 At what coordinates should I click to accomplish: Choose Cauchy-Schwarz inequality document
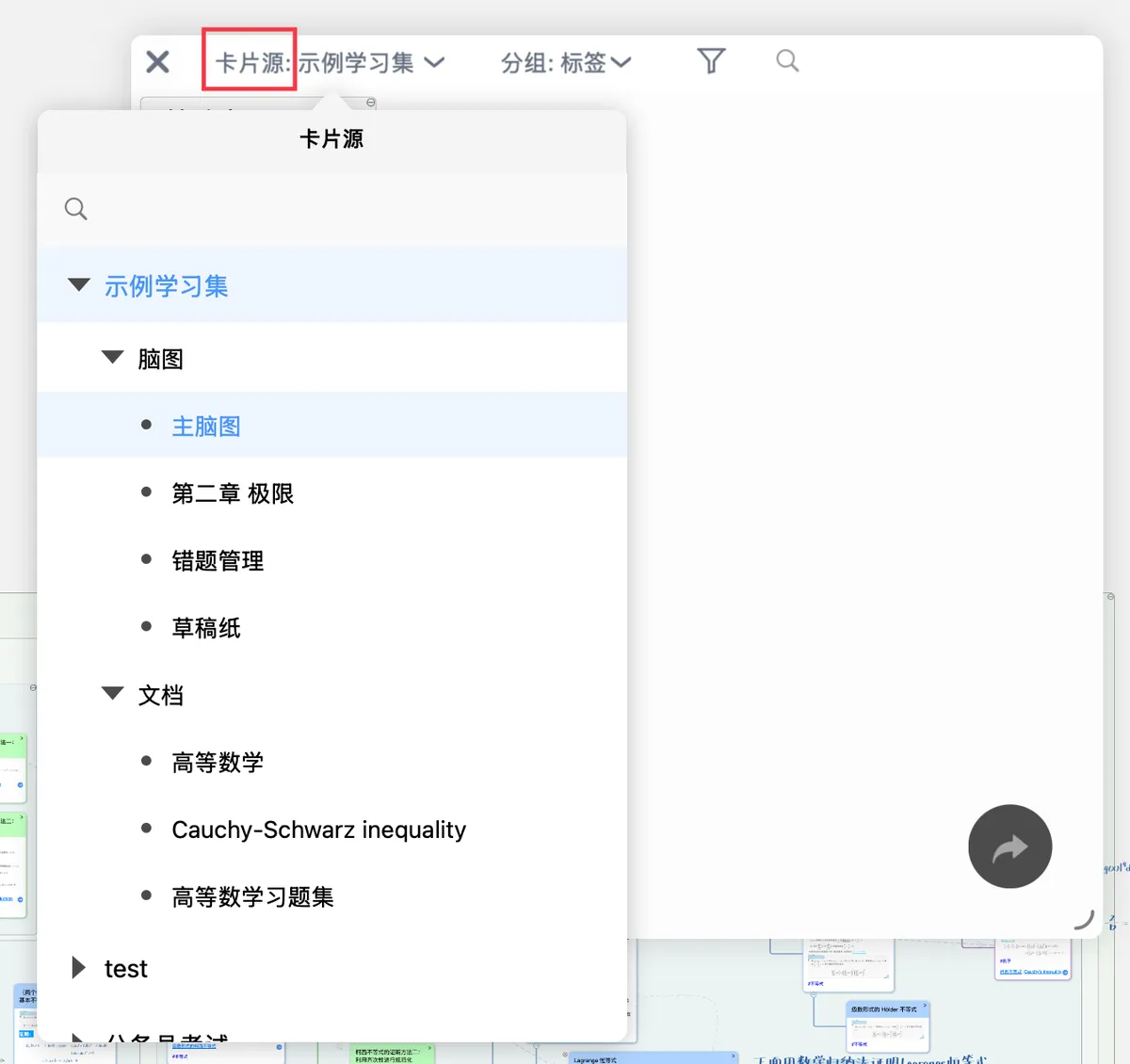(332, 830)
